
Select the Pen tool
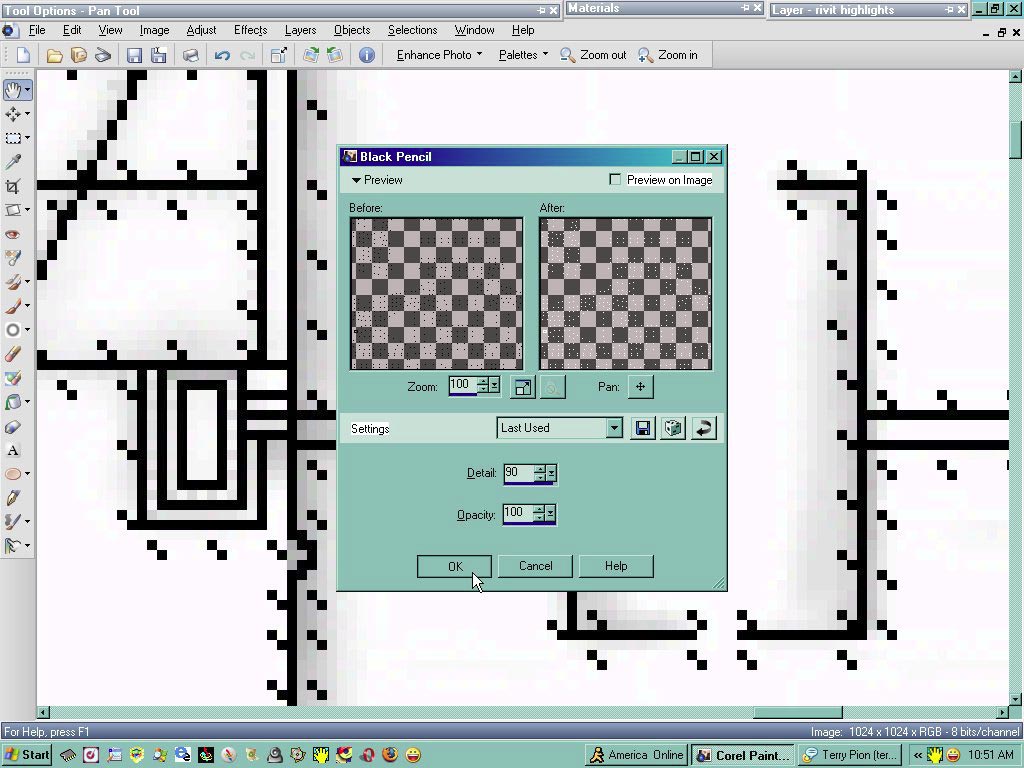click(x=13, y=498)
